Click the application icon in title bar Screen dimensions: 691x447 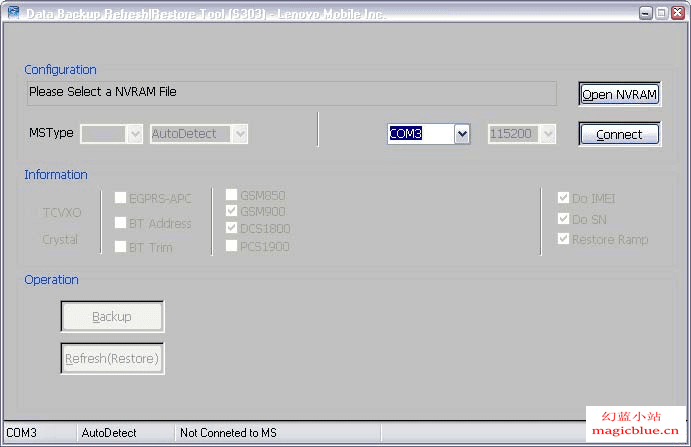pyautogui.click(x=13, y=12)
